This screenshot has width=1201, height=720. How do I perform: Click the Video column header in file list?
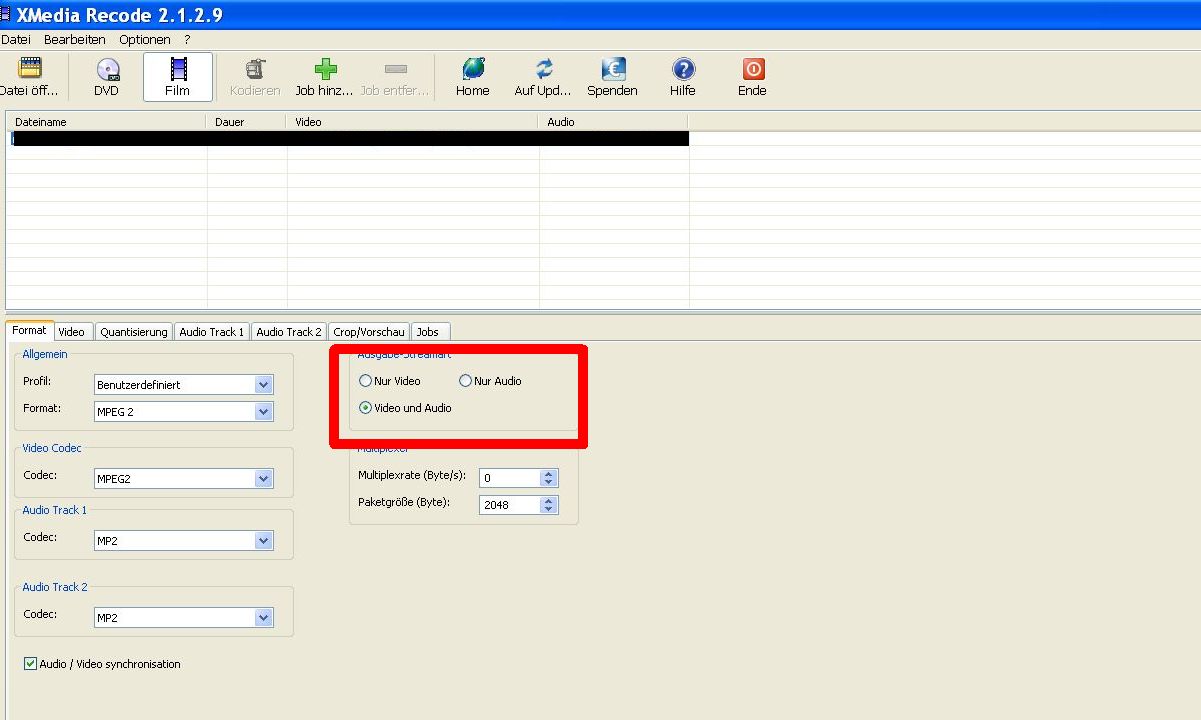(413, 122)
